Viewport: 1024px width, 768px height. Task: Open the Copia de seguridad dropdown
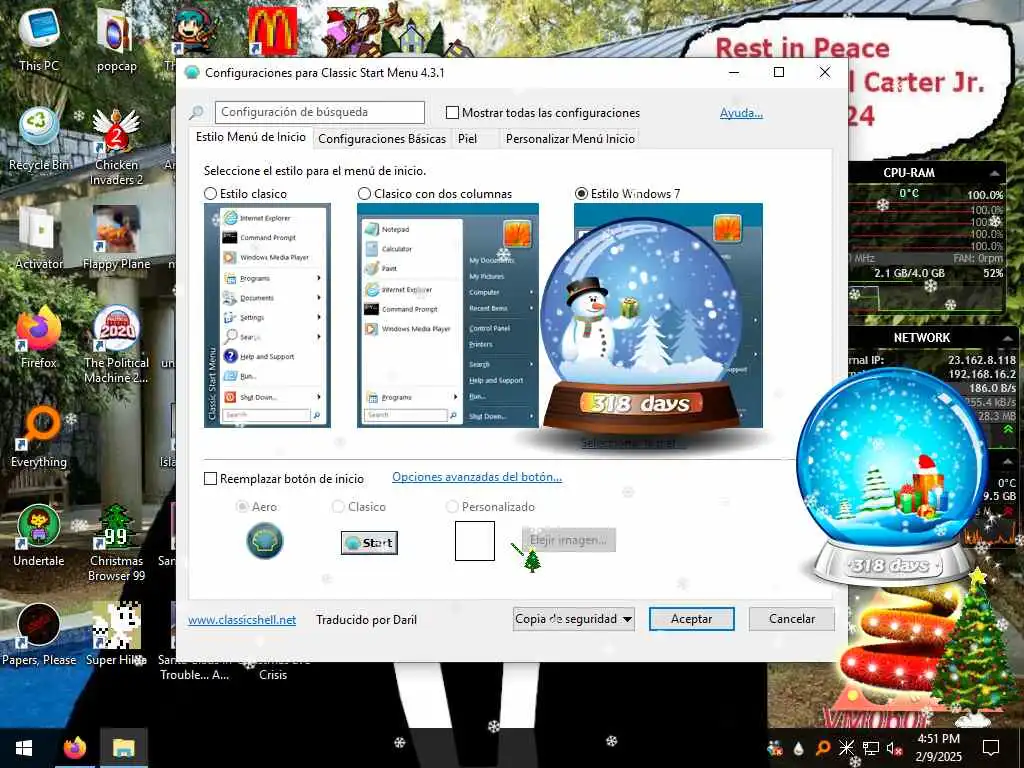tap(573, 619)
